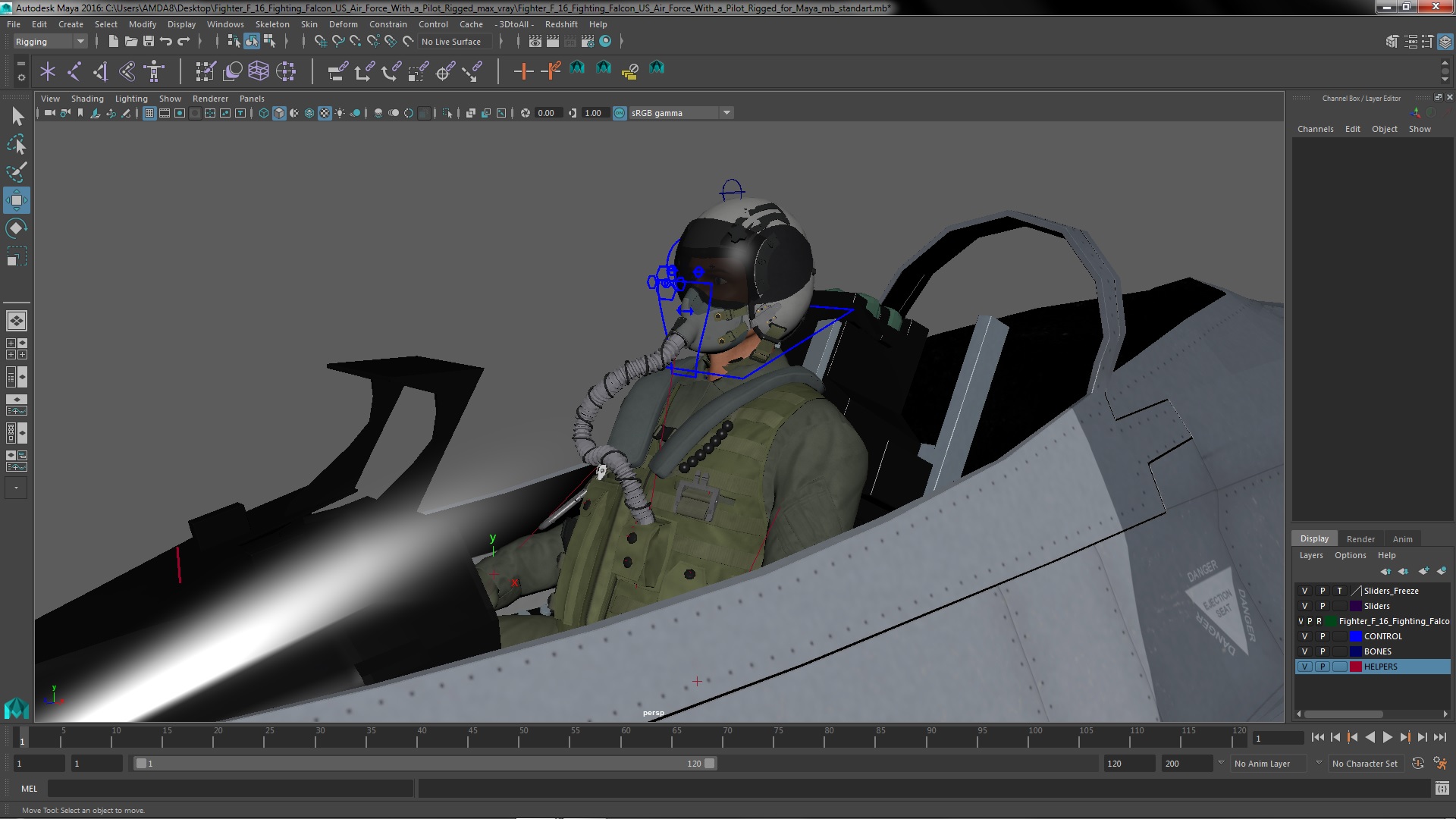Open the Rigging menu set dropdown
Image resolution: width=1456 pixels, height=819 pixels.
[x=50, y=42]
